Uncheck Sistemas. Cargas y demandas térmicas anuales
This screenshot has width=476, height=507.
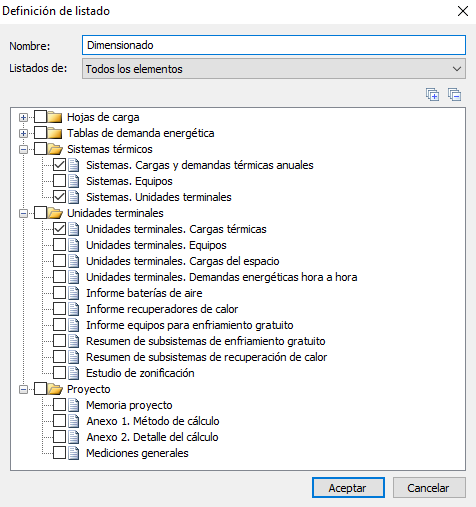pos(59,165)
